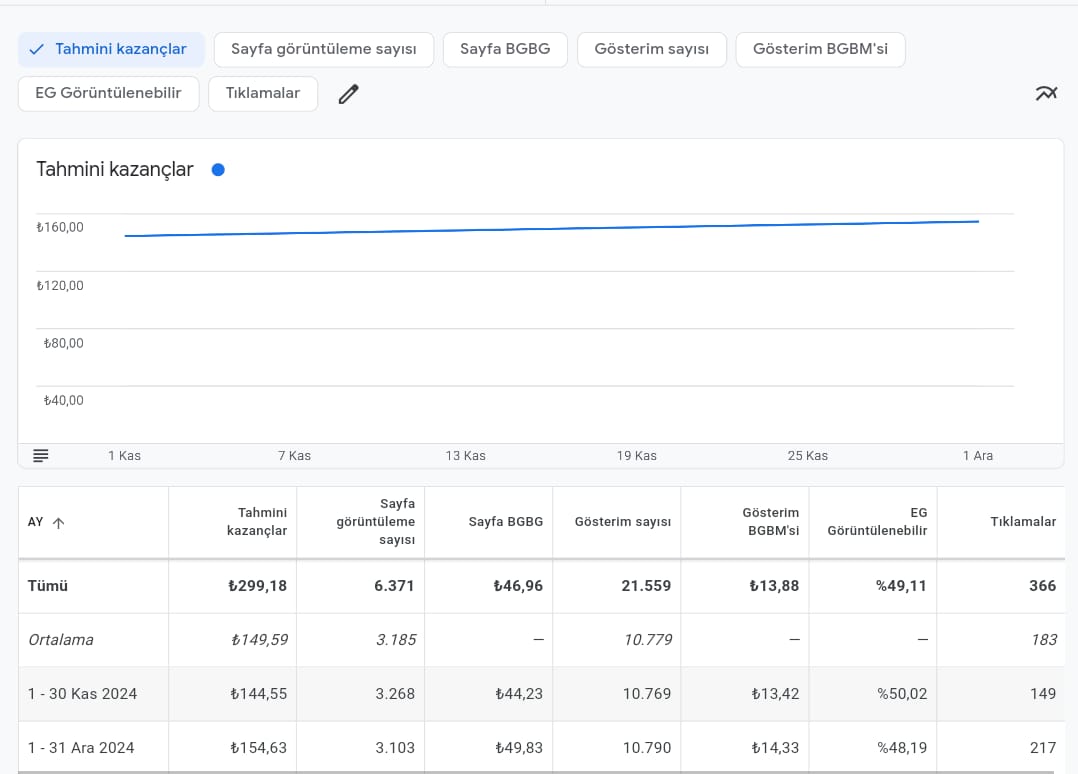This screenshot has height=774, width=1078.
Task: Click November viewability value %50,02
Action: [x=902, y=694]
